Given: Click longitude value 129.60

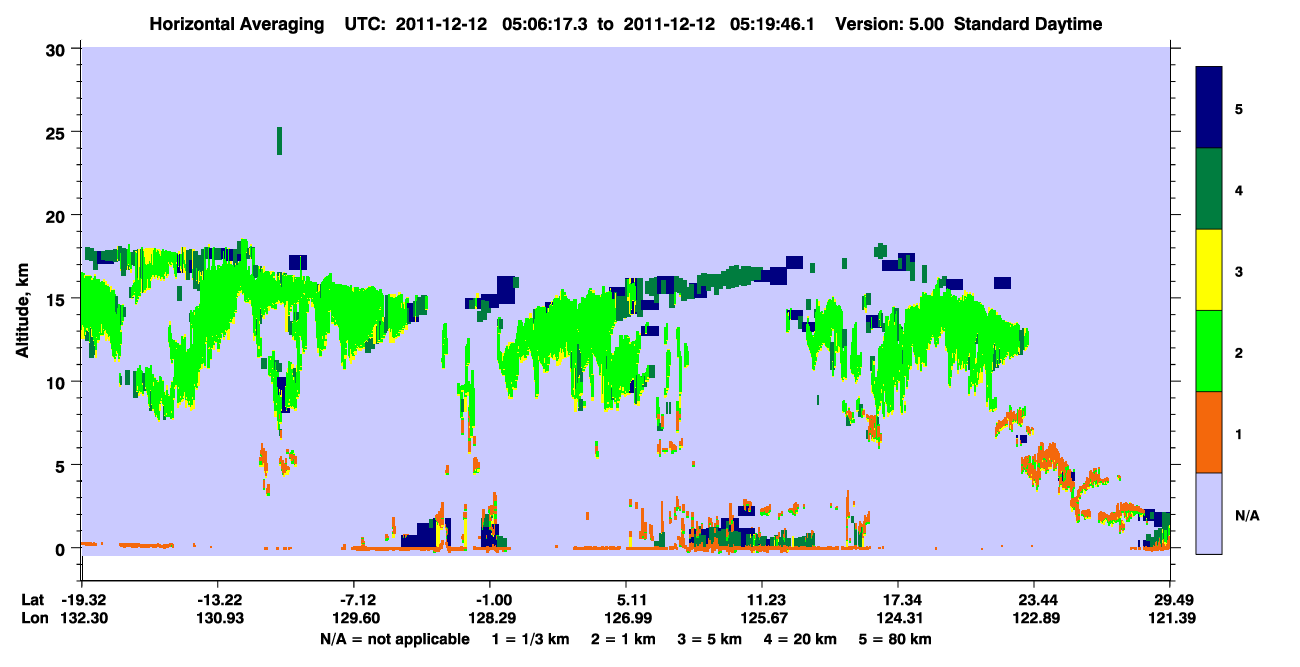Looking at the screenshot, I should 358,619.
